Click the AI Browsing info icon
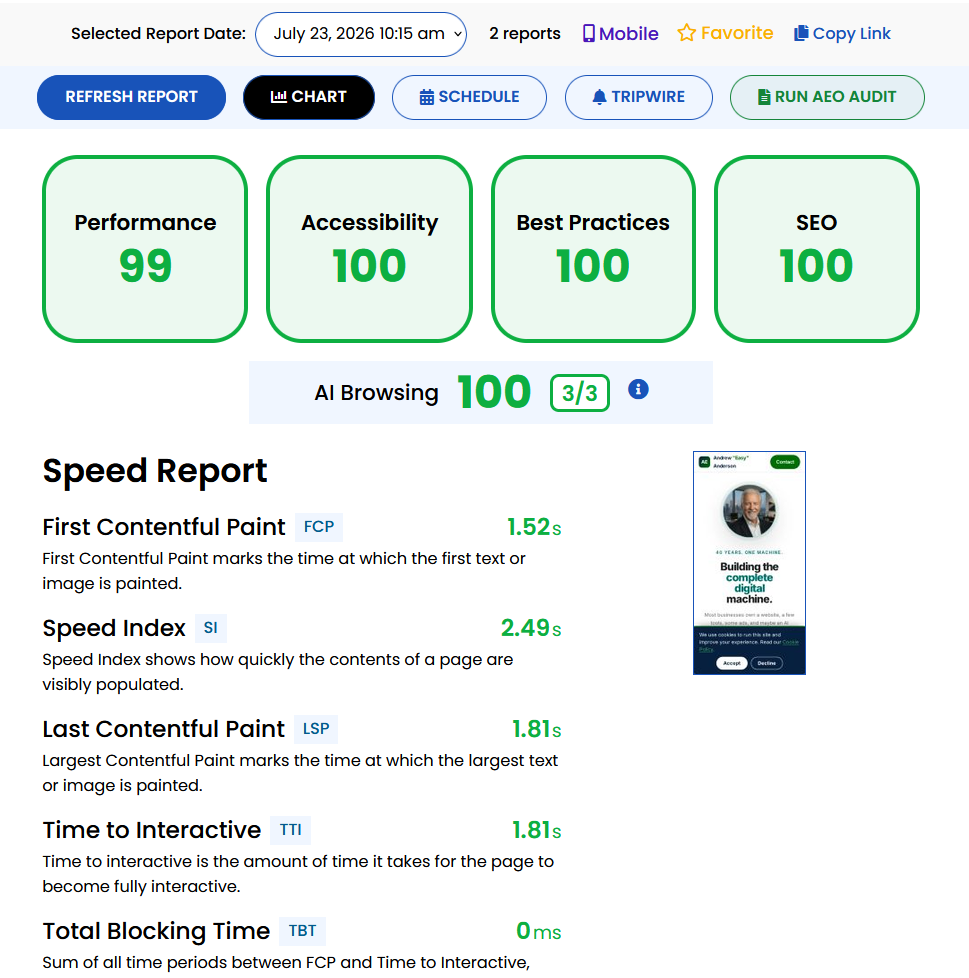 tap(638, 389)
